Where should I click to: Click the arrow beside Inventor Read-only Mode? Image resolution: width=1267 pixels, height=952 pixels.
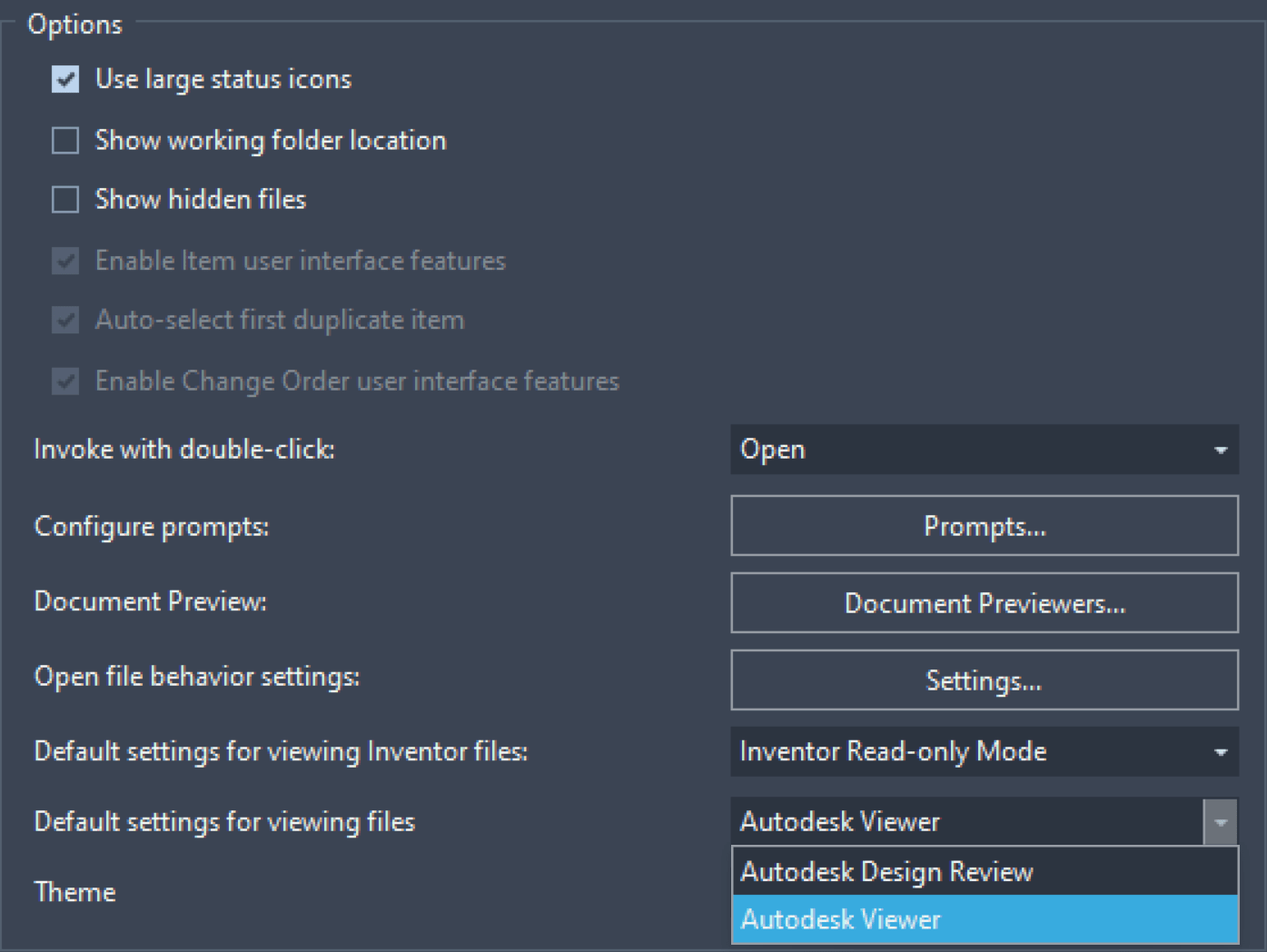[1221, 752]
